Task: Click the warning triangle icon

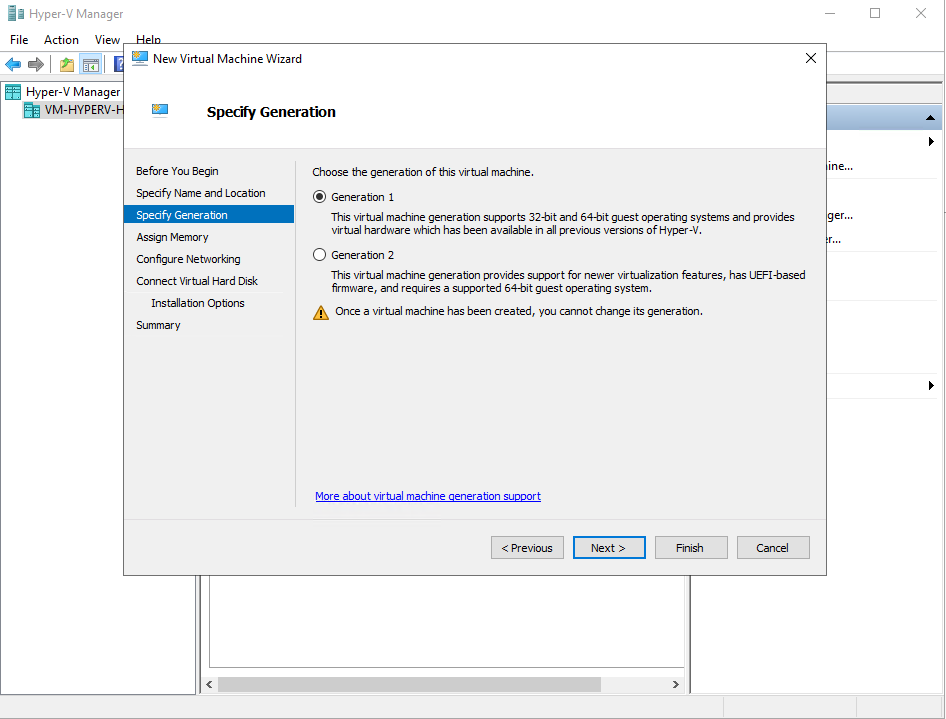Action: 321,312
